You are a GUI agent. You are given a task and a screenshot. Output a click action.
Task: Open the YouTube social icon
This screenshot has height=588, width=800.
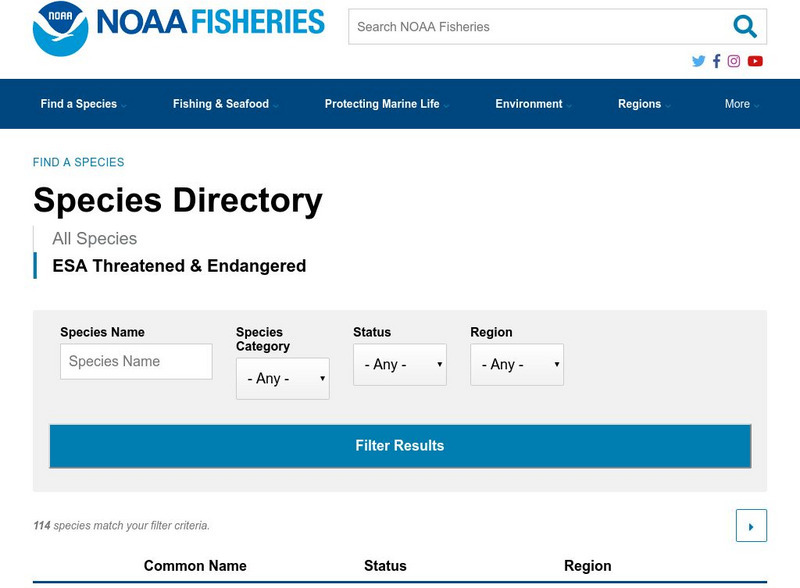pyautogui.click(x=755, y=61)
